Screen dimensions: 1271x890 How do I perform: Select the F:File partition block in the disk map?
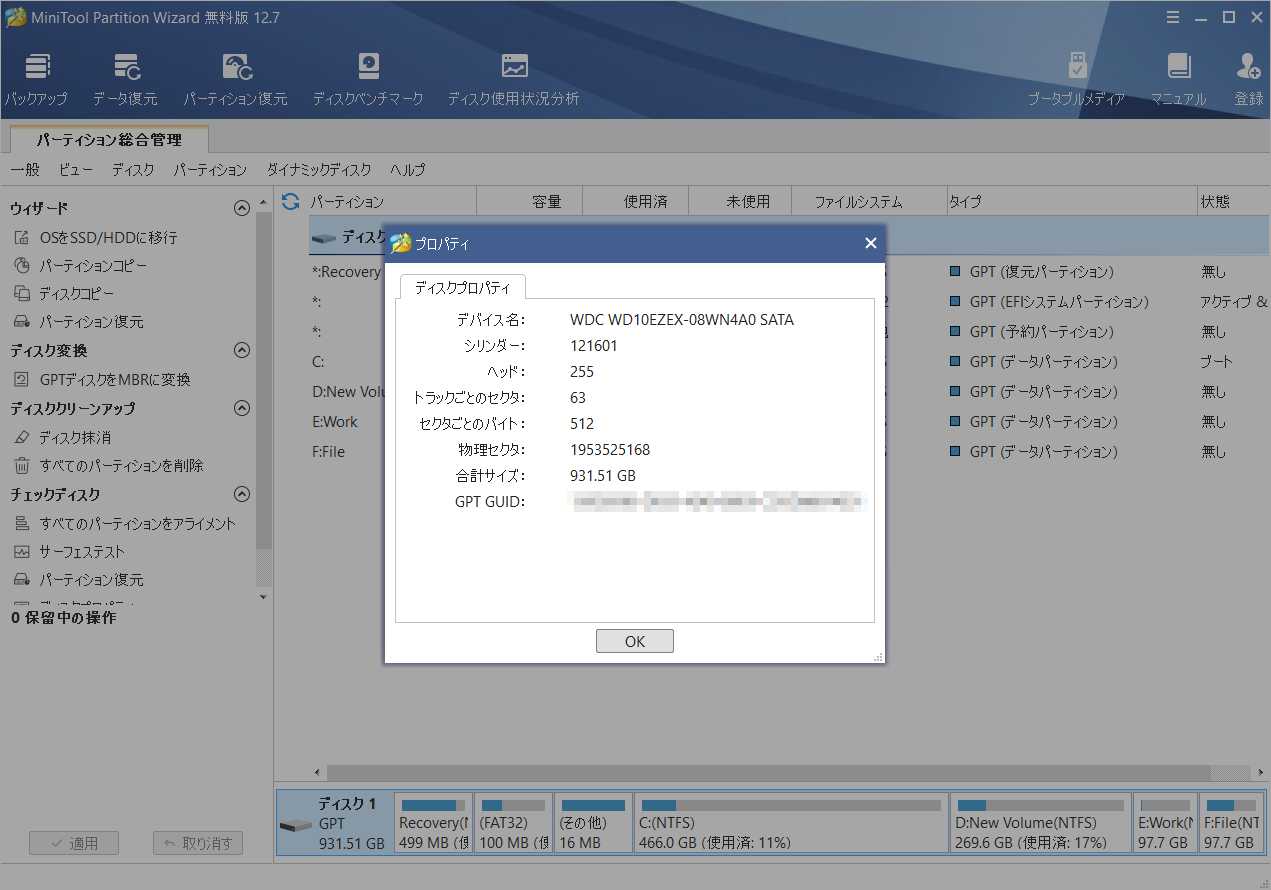pyautogui.click(x=1232, y=823)
